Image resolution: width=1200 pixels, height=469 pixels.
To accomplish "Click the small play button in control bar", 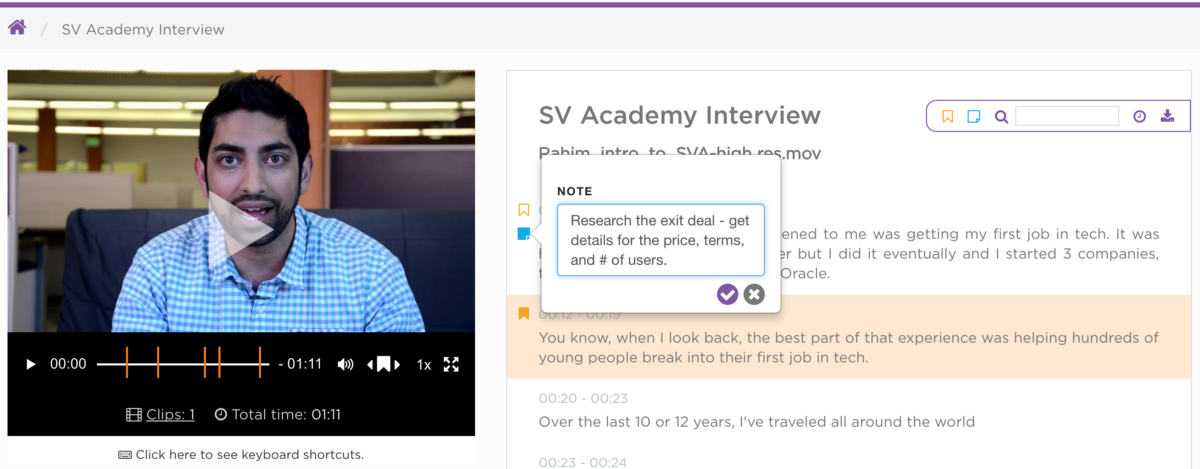I will coord(31,364).
